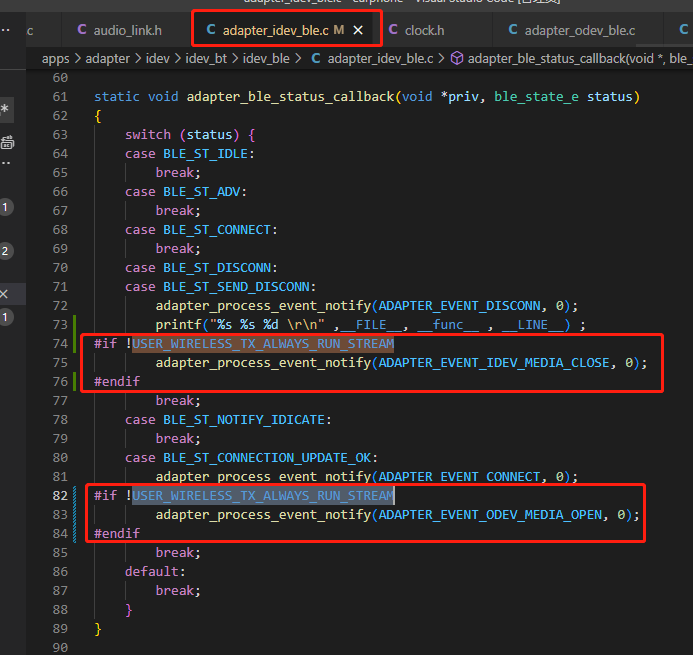
Task: Click 'default:' on line 86
Action: [155, 572]
